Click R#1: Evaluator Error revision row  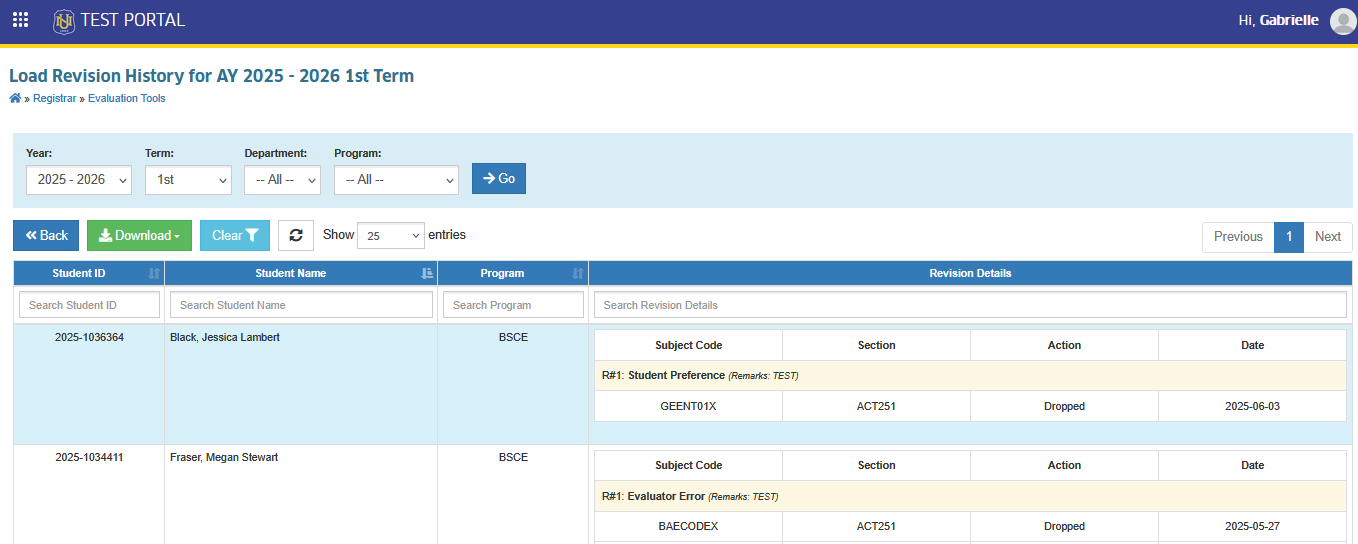tap(970, 496)
